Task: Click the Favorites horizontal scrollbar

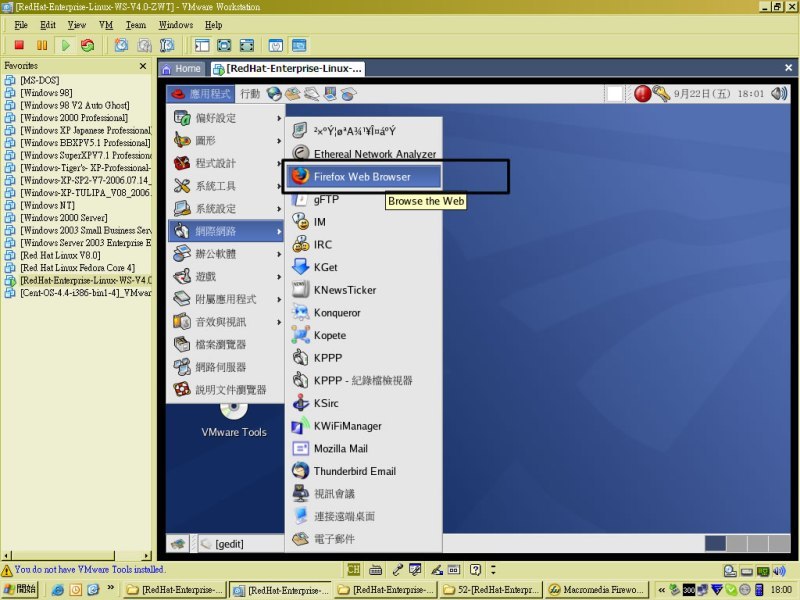Action: pyautogui.click(x=77, y=555)
